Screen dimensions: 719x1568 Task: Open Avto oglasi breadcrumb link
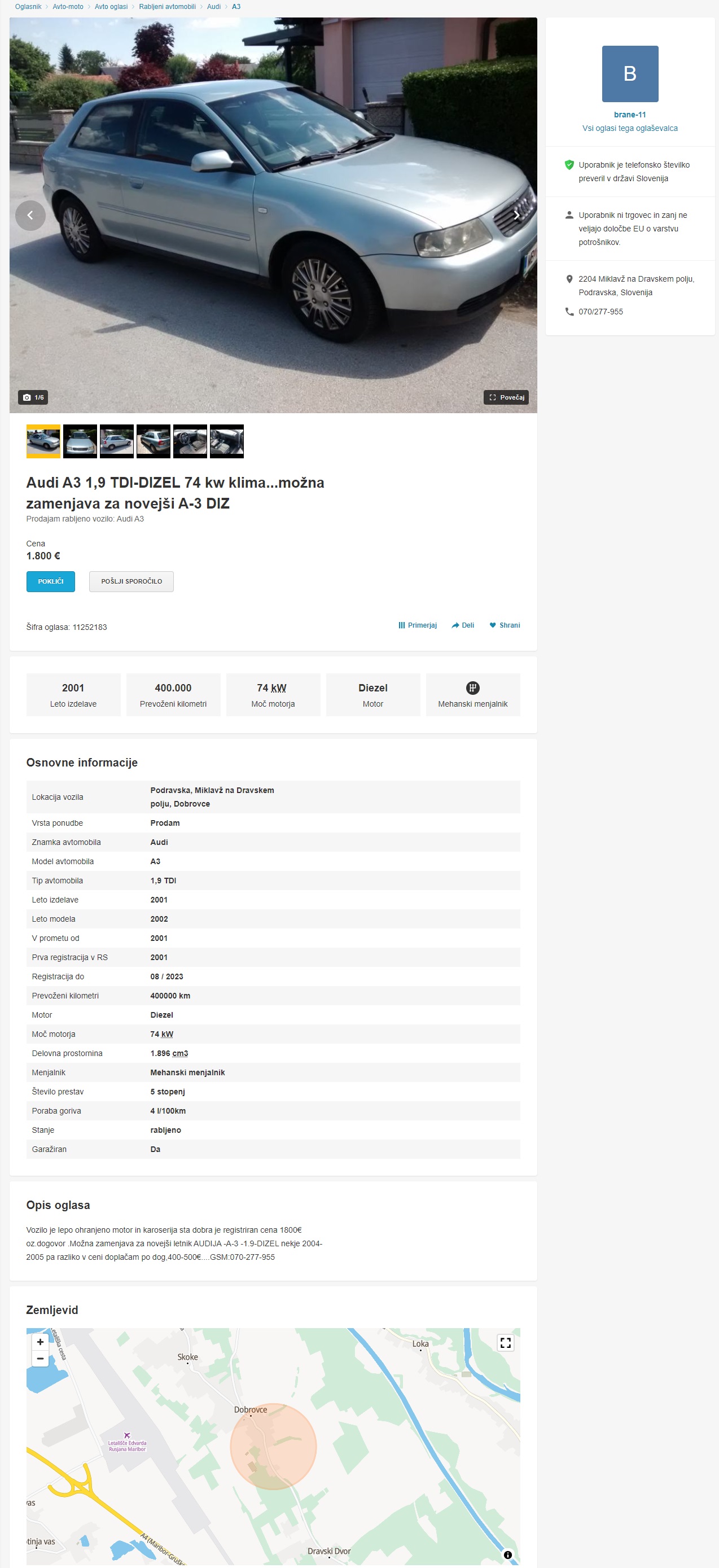click(111, 7)
